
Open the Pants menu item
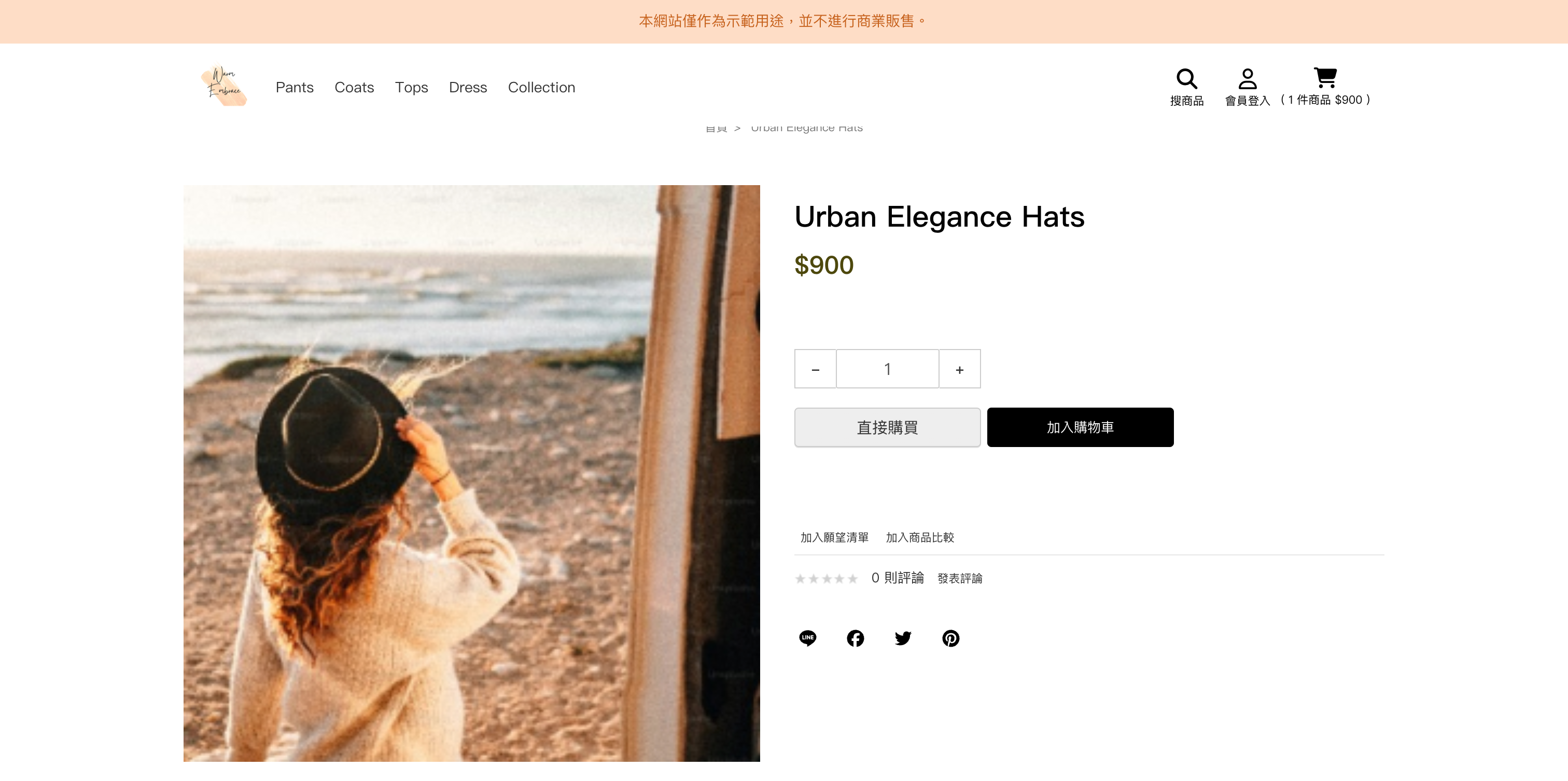click(x=295, y=87)
